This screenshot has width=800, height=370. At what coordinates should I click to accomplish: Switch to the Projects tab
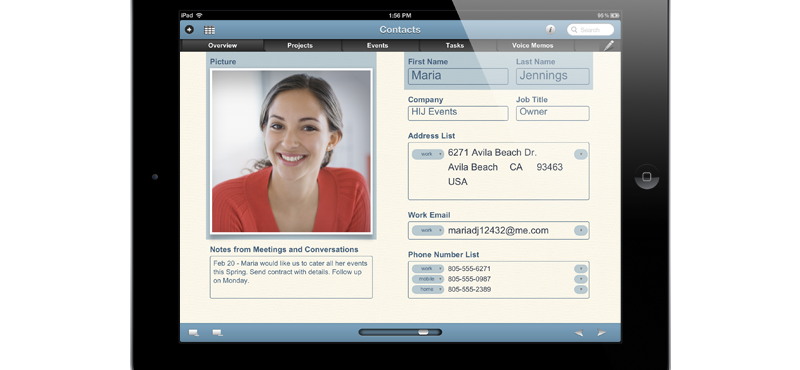tap(300, 45)
